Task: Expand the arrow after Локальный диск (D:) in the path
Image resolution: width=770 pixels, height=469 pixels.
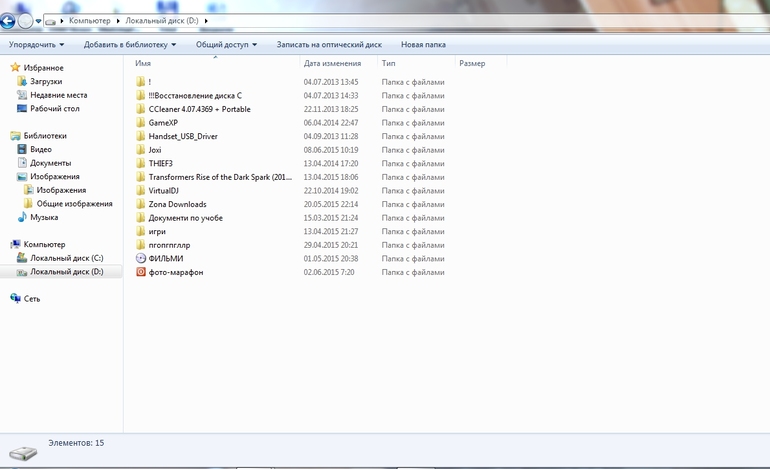Action: pos(206,21)
